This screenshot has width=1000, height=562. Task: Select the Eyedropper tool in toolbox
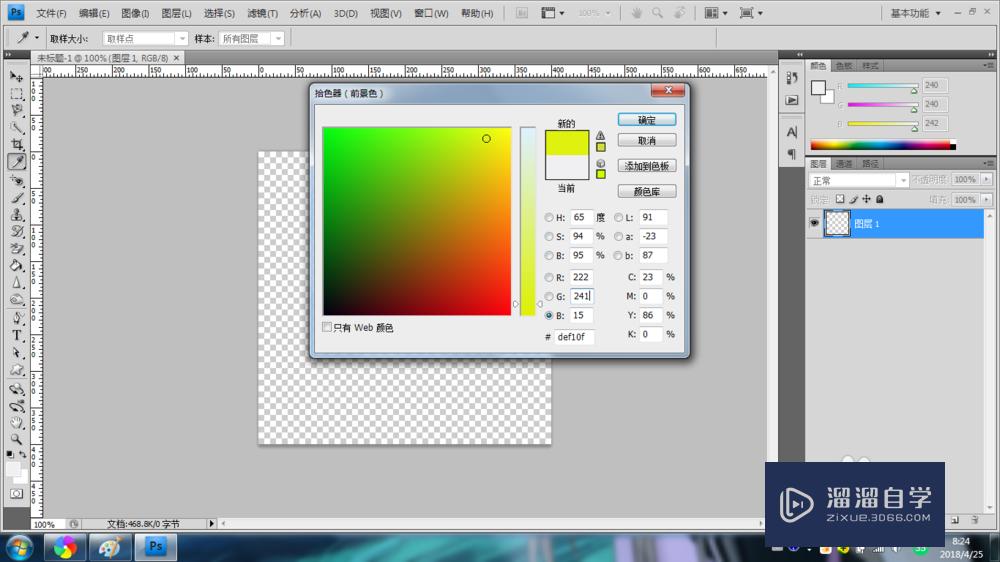pos(17,162)
